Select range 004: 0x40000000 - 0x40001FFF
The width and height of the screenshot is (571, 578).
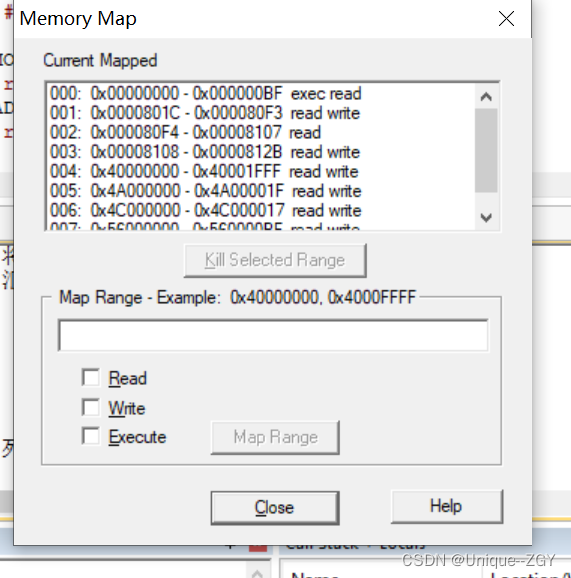tap(261, 171)
